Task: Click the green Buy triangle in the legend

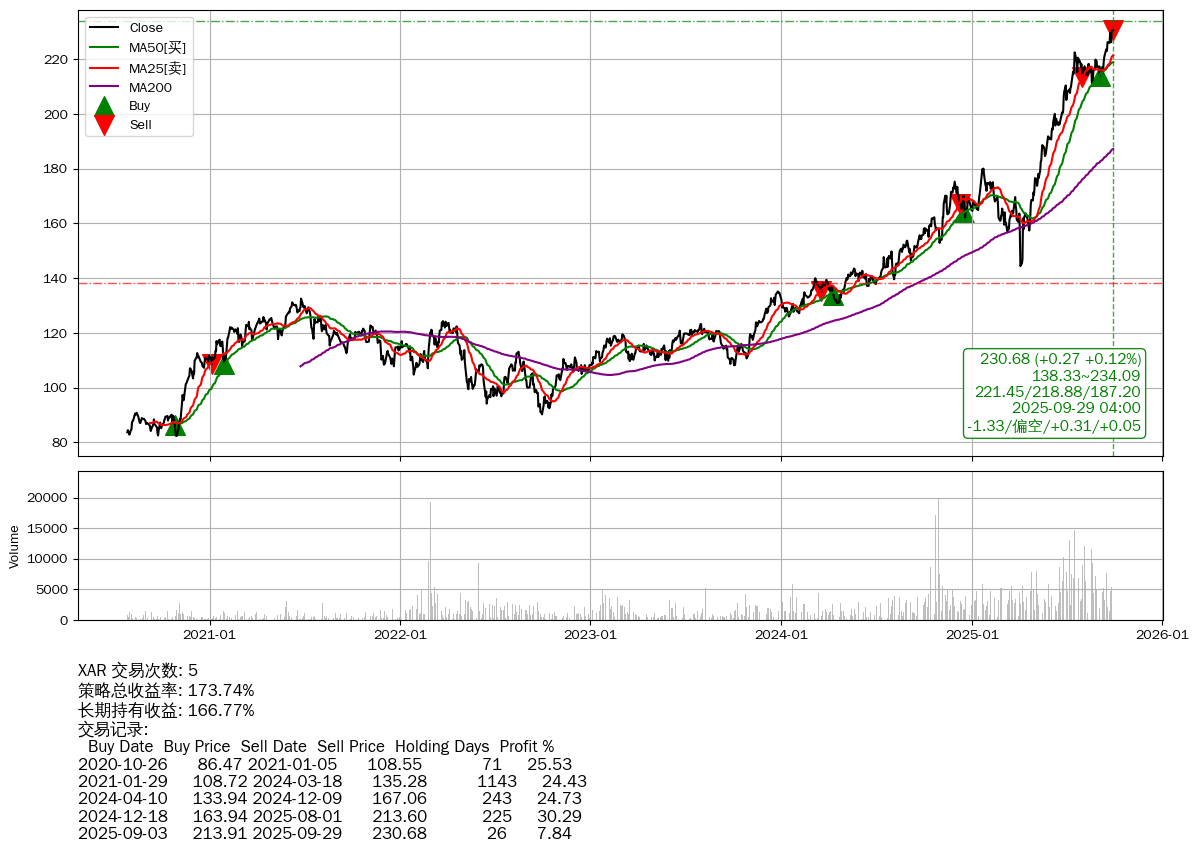Action: 104,106
